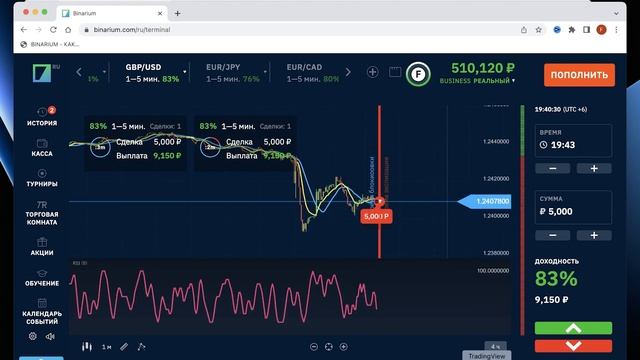
Task: Select the EUR/JPY asset tab
Action: point(233,73)
